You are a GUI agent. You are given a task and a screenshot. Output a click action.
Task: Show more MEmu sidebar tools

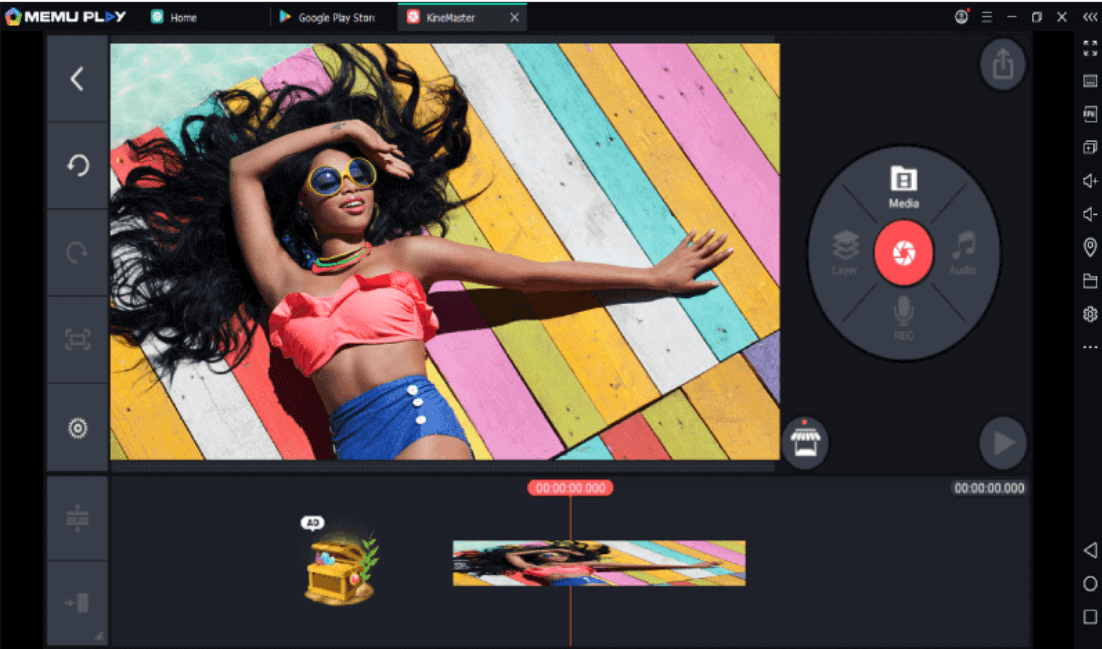click(1090, 347)
